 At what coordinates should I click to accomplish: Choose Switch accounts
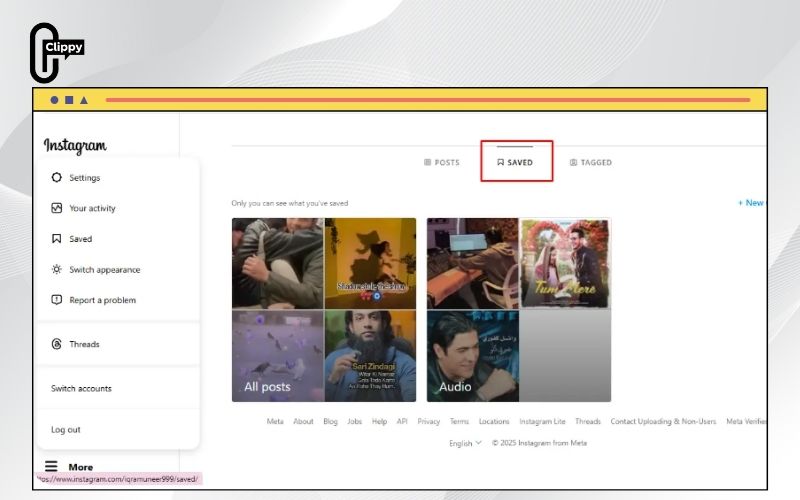click(x=118, y=388)
